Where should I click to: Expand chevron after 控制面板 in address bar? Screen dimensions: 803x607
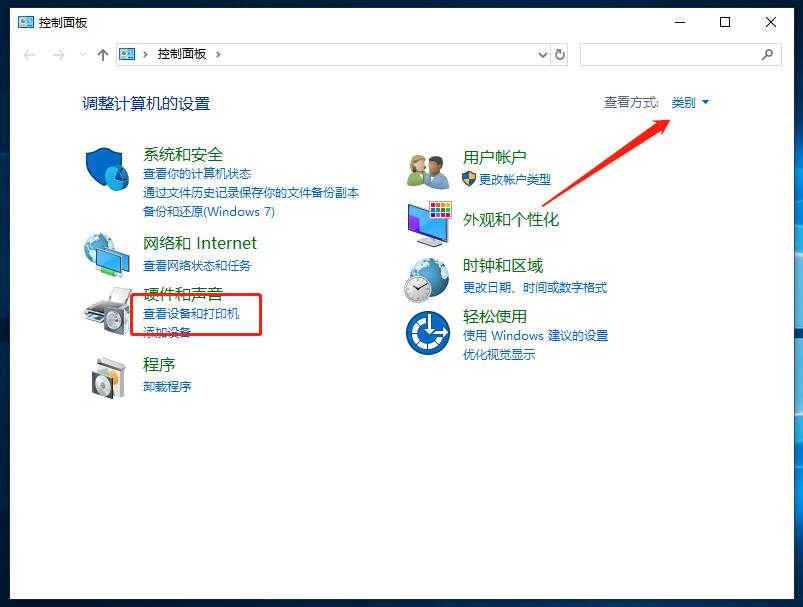(218, 54)
